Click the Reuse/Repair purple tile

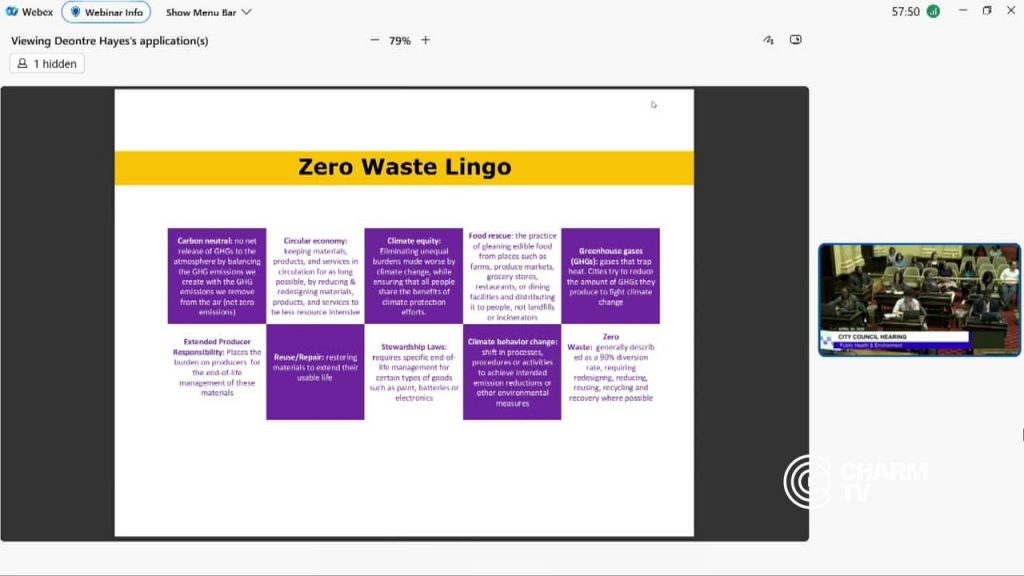[315, 372]
